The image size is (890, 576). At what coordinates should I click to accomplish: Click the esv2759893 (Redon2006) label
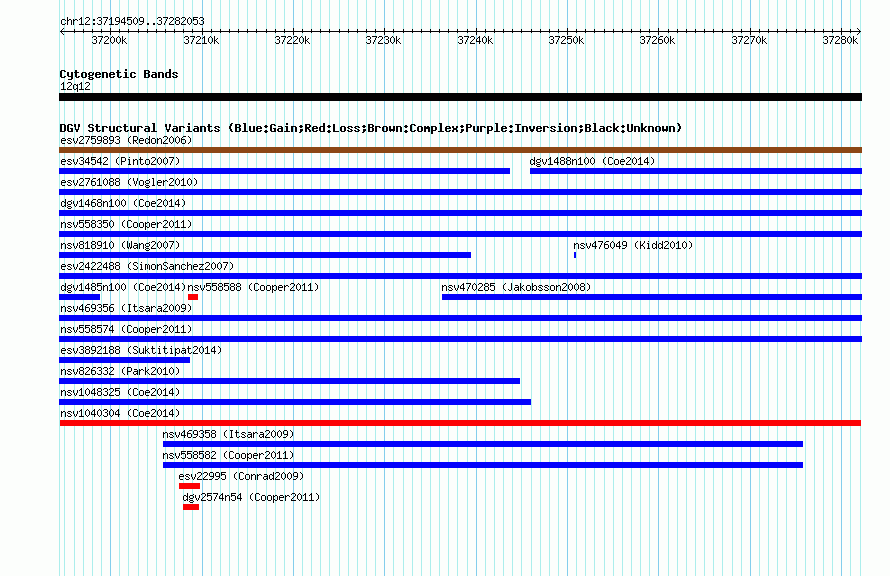(126, 140)
